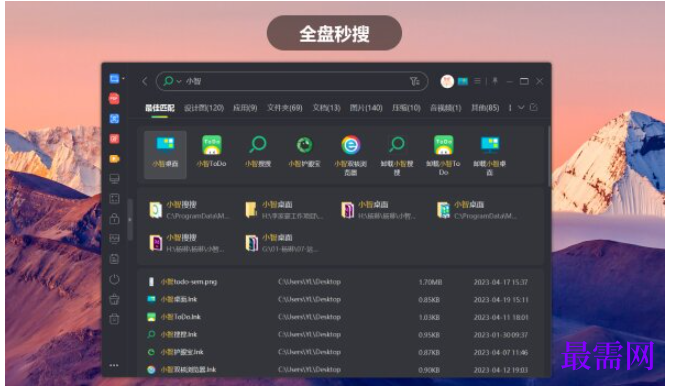This screenshot has width=673, height=387.
Task: Click the small desktop icon beside avatar
Action: (x=463, y=81)
